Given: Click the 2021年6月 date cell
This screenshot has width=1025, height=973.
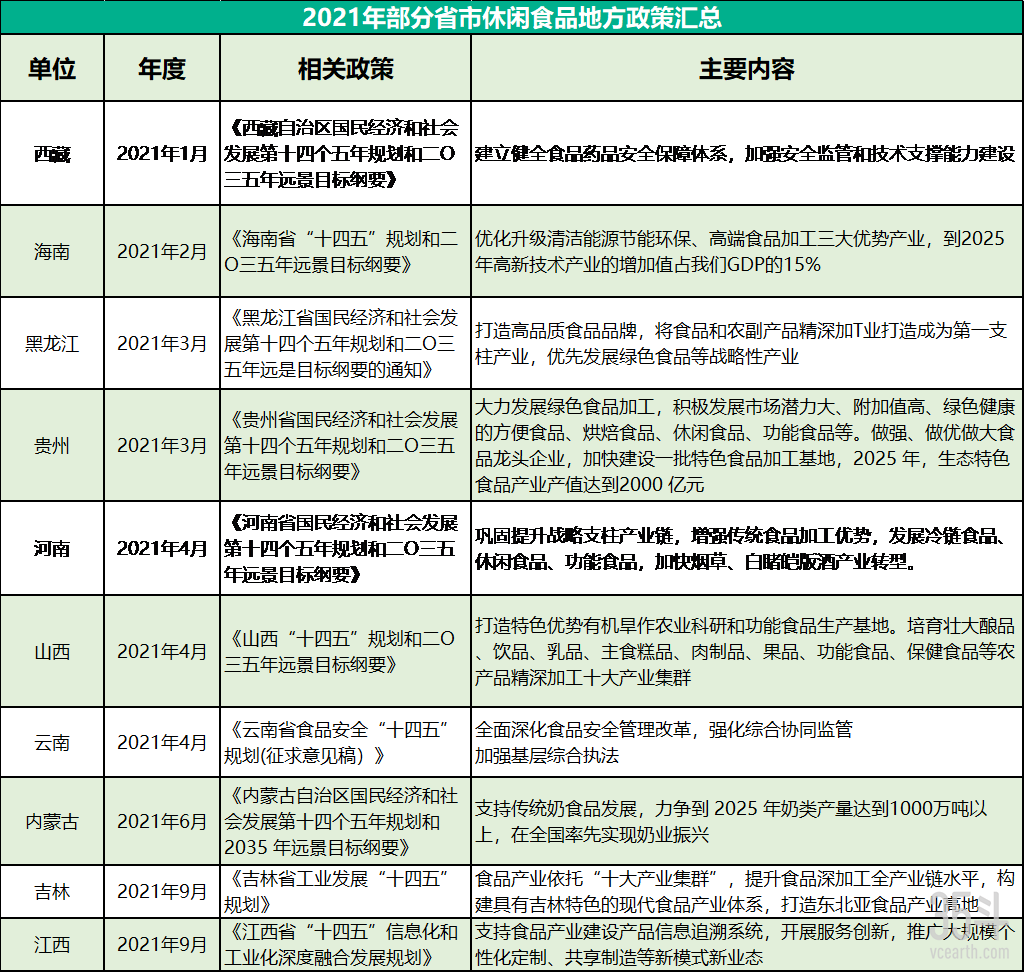Looking at the screenshot, I should point(162,821).
